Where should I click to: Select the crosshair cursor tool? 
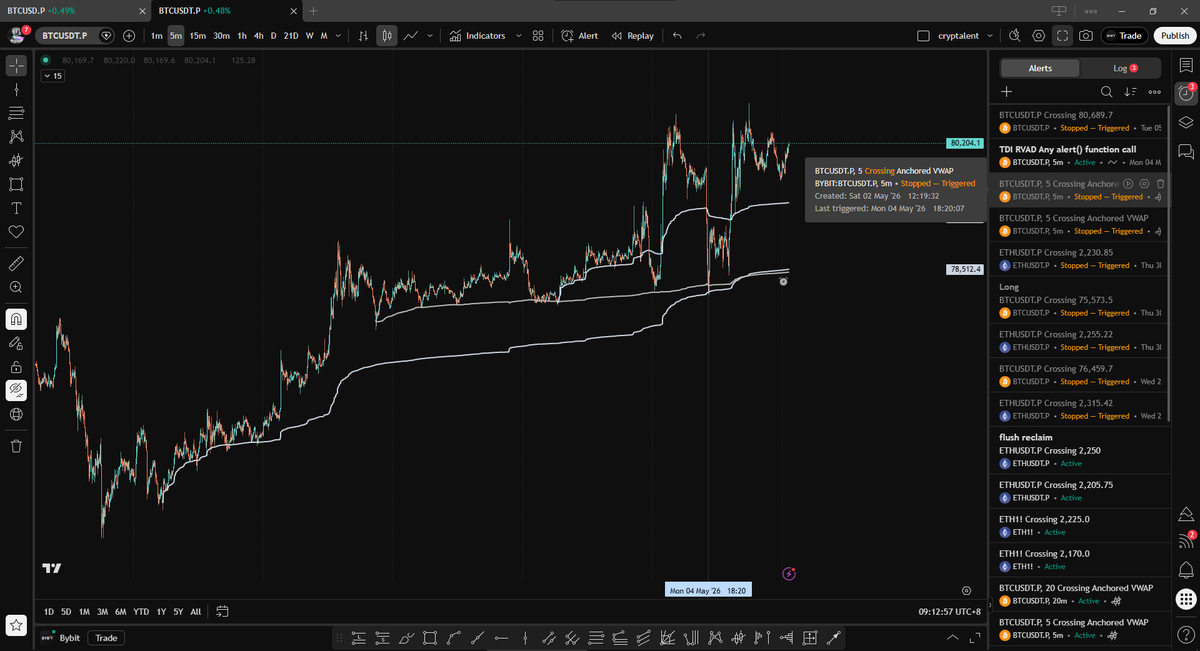(x=16, y=66)
